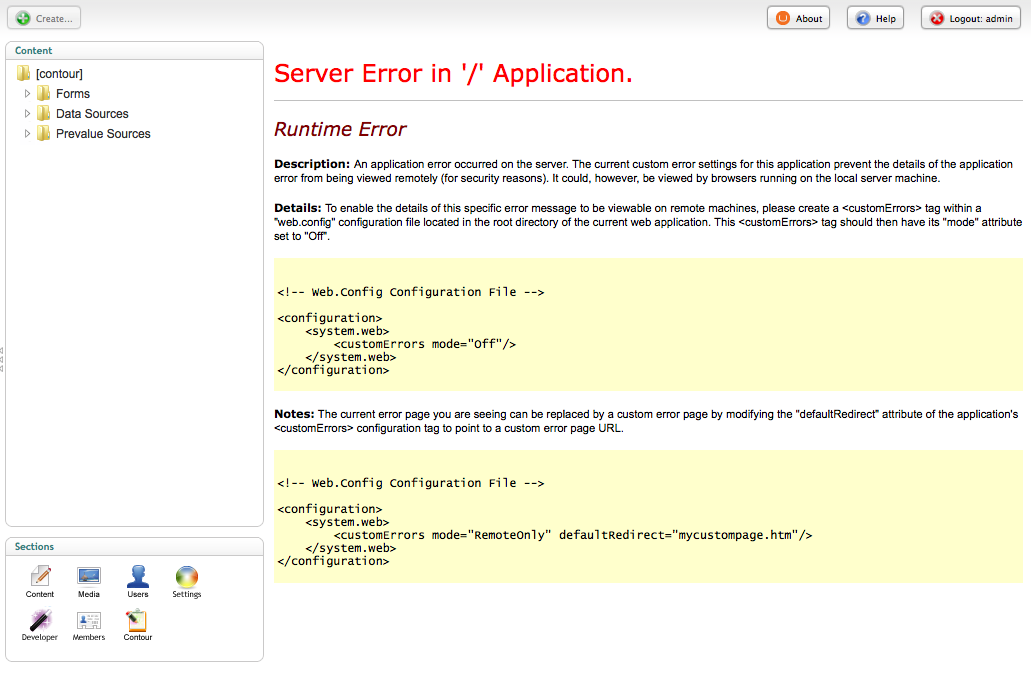The image size is (1031, 674).
Task: Click the Help button
Action: pyautogui.click(x=875, y=18)
